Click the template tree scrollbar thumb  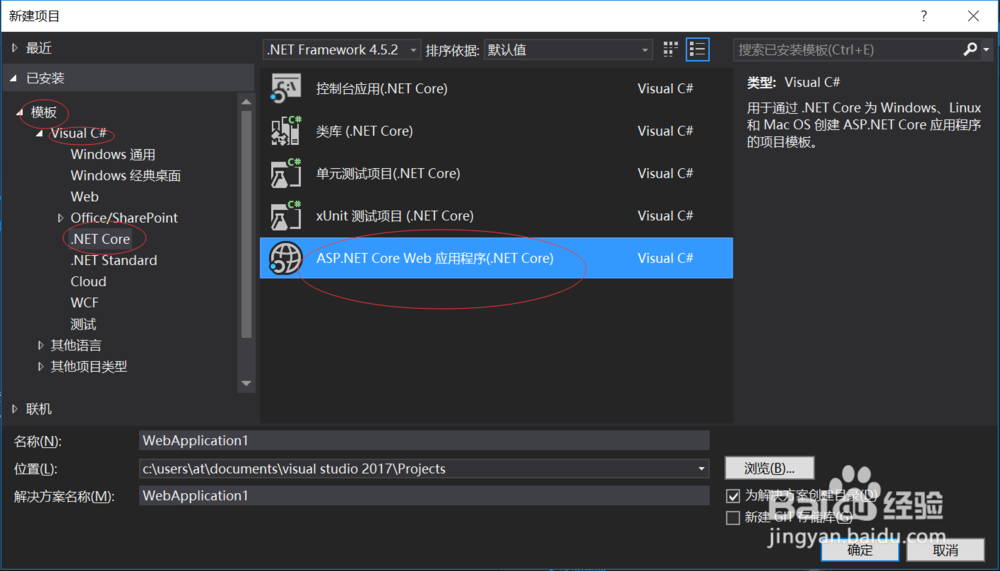click(x=246, y=225)
